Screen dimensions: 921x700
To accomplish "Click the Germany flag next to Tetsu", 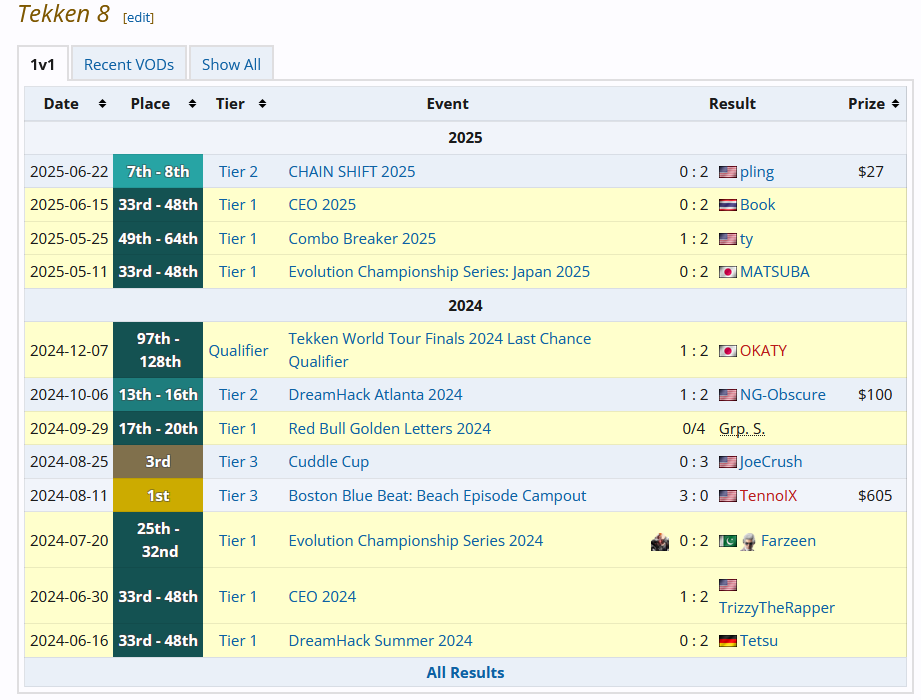I will tap(728, 641).
